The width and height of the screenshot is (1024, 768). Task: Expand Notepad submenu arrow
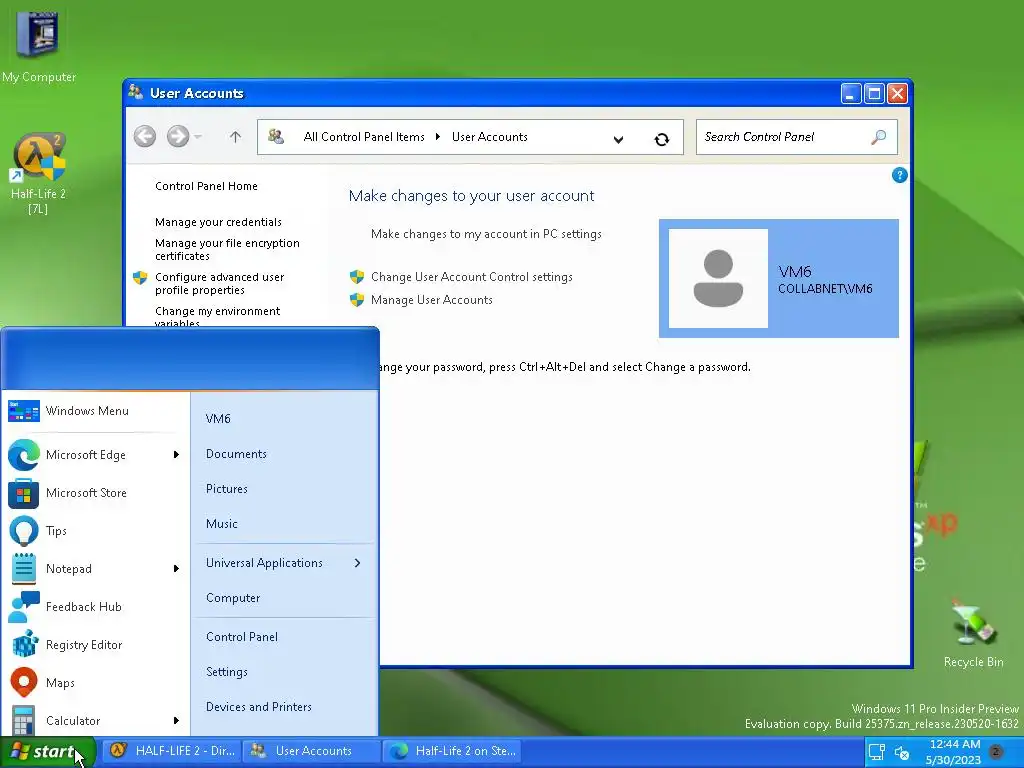tap(176, 569)
